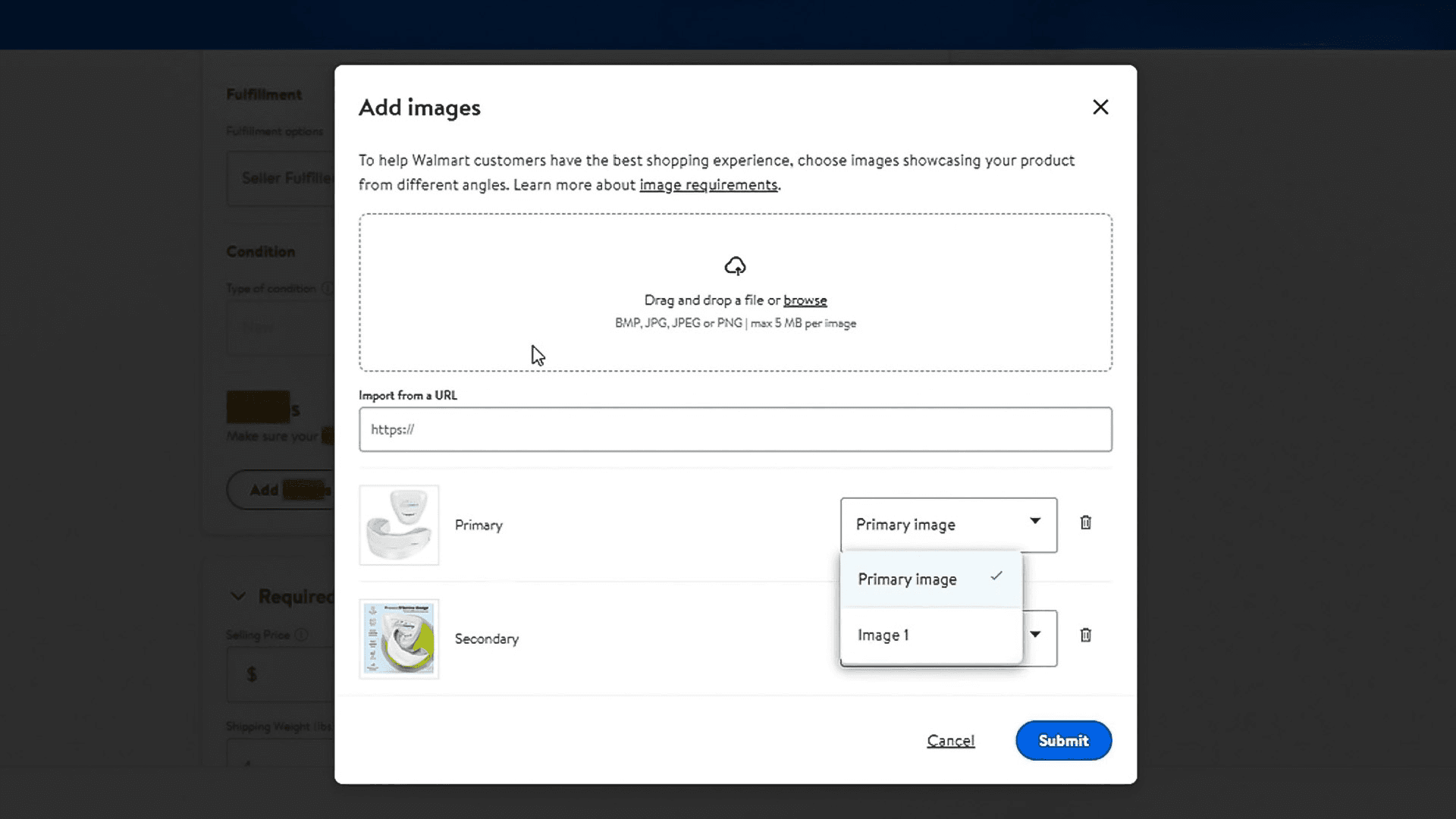Click the Type of condition info icon
The image size is (1456, 819).
[x=328, y=288]
